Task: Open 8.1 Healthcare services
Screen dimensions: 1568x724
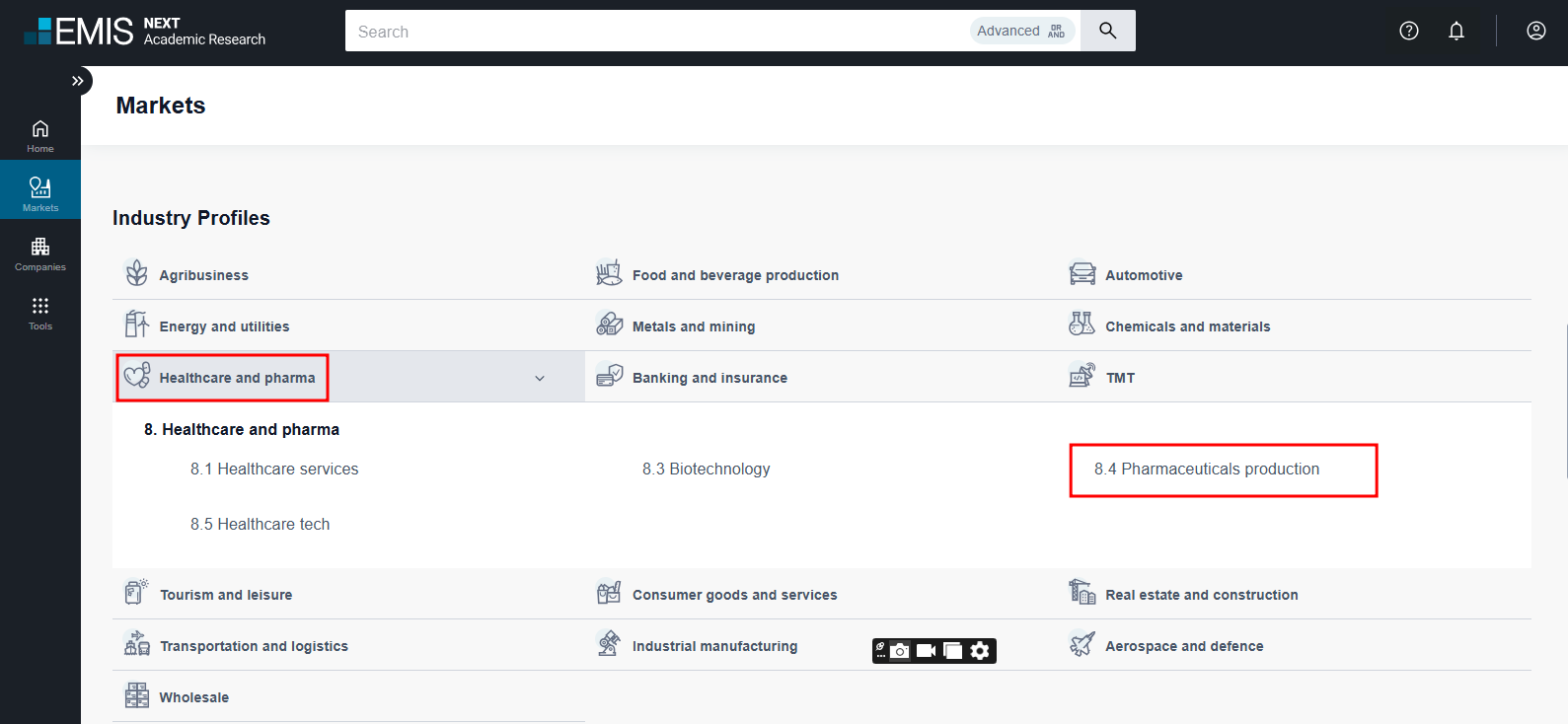Action: [274, 470]
